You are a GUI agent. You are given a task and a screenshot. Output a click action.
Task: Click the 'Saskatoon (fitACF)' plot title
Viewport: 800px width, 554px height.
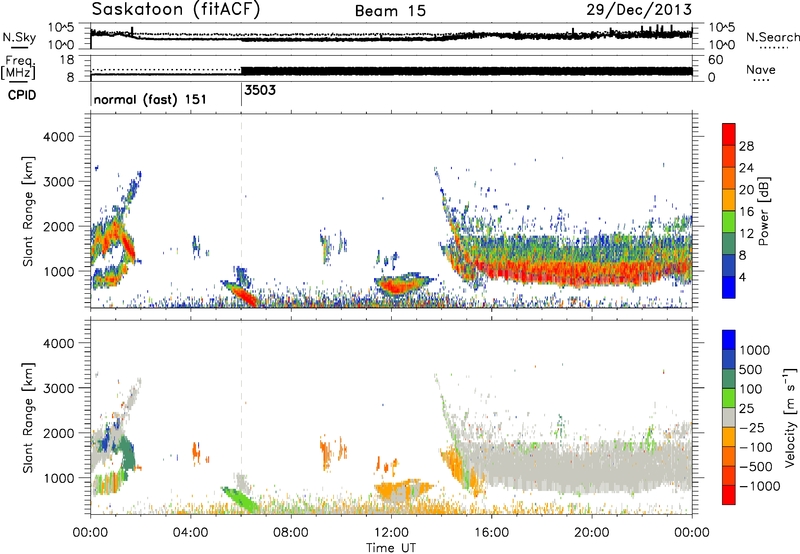(x=176, y=9)
